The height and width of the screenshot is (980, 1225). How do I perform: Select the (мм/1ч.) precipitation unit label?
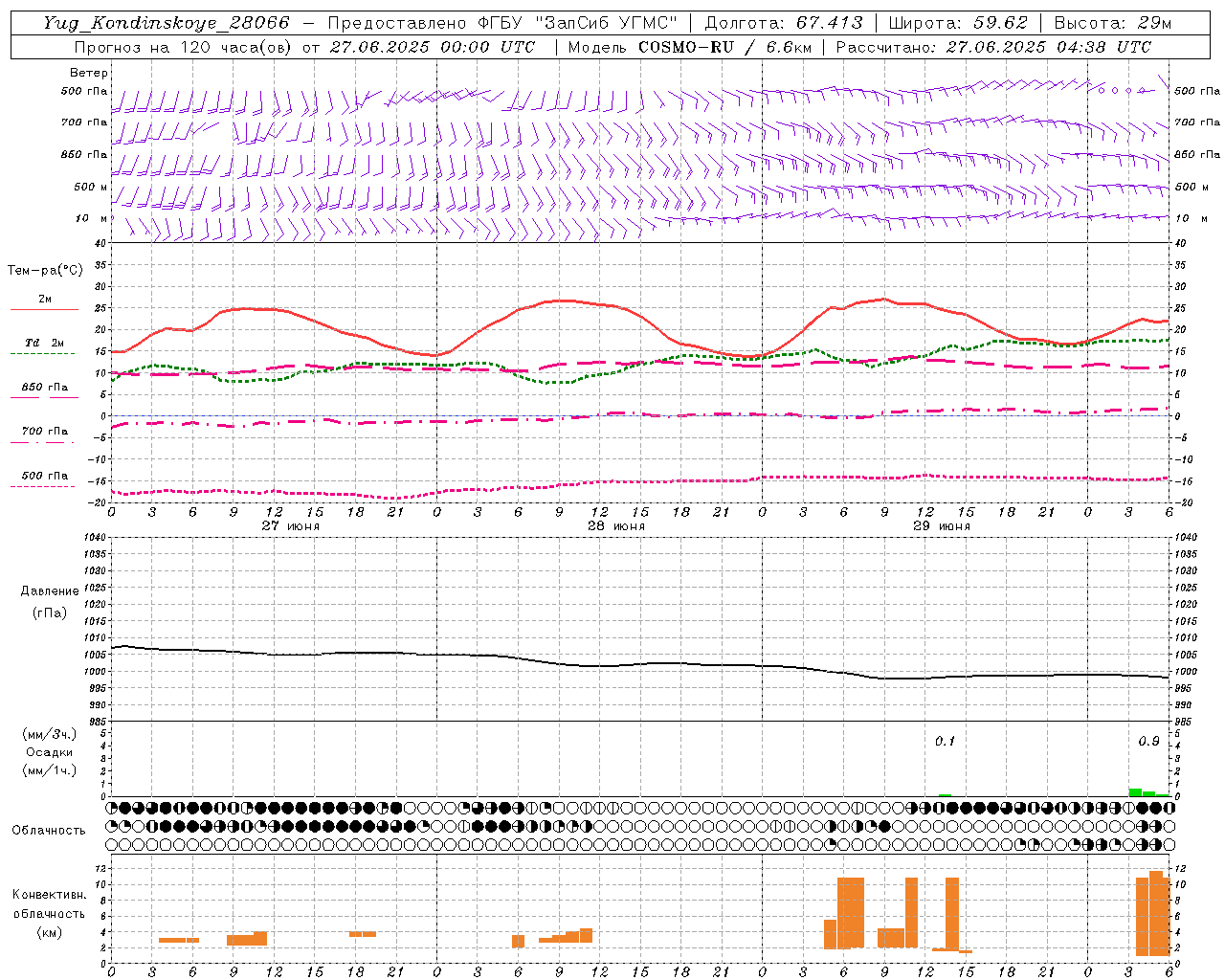tap(50, 770)
